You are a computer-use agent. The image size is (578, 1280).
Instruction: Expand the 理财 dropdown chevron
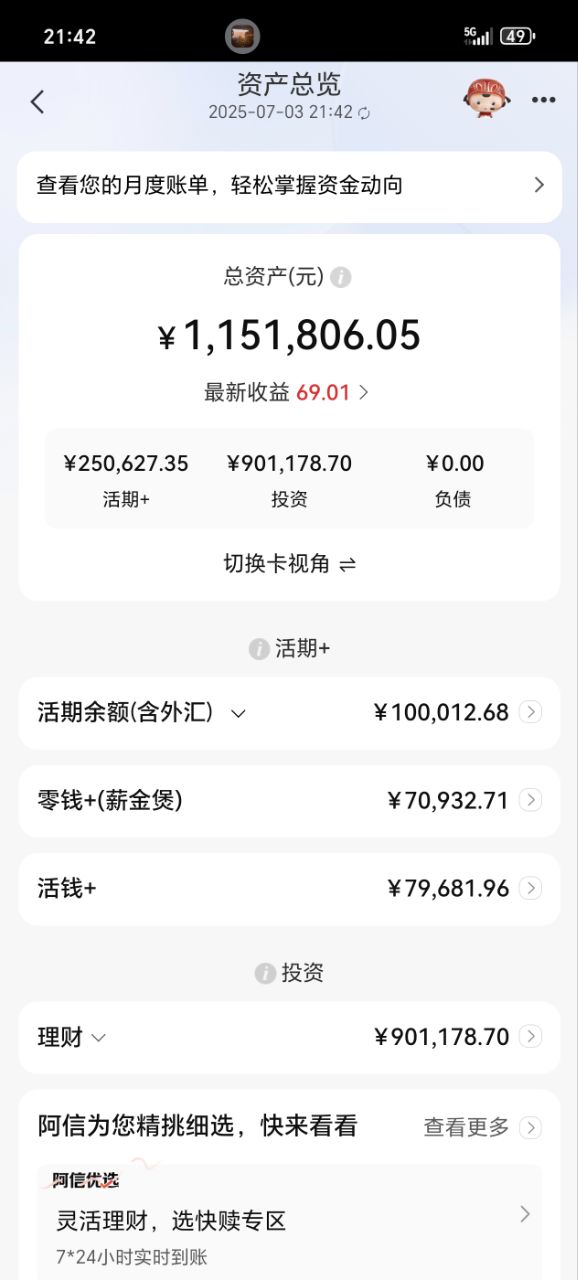98,1038
